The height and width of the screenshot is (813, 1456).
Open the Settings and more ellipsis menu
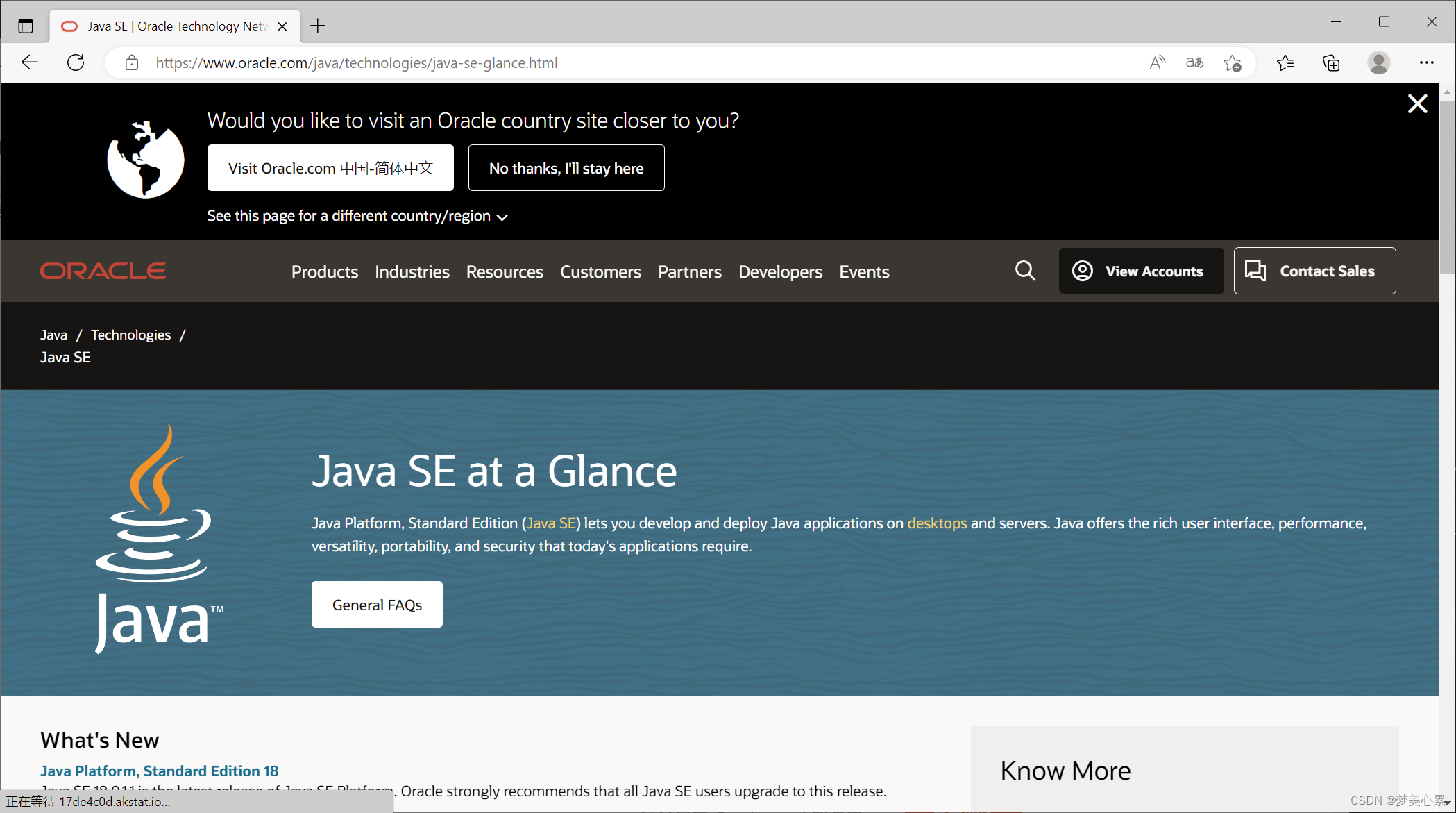[x=1426, y=62]
